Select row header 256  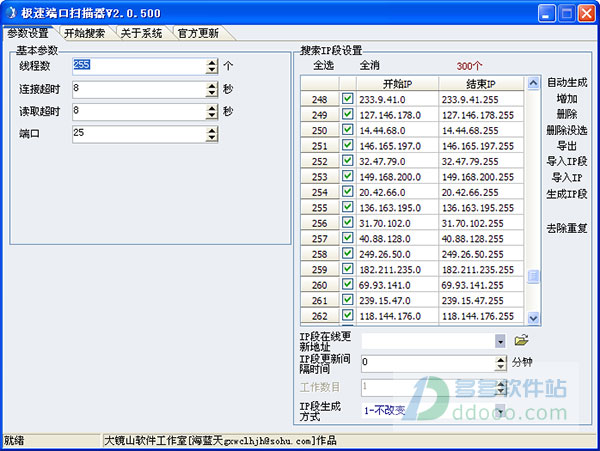[320, 223]
